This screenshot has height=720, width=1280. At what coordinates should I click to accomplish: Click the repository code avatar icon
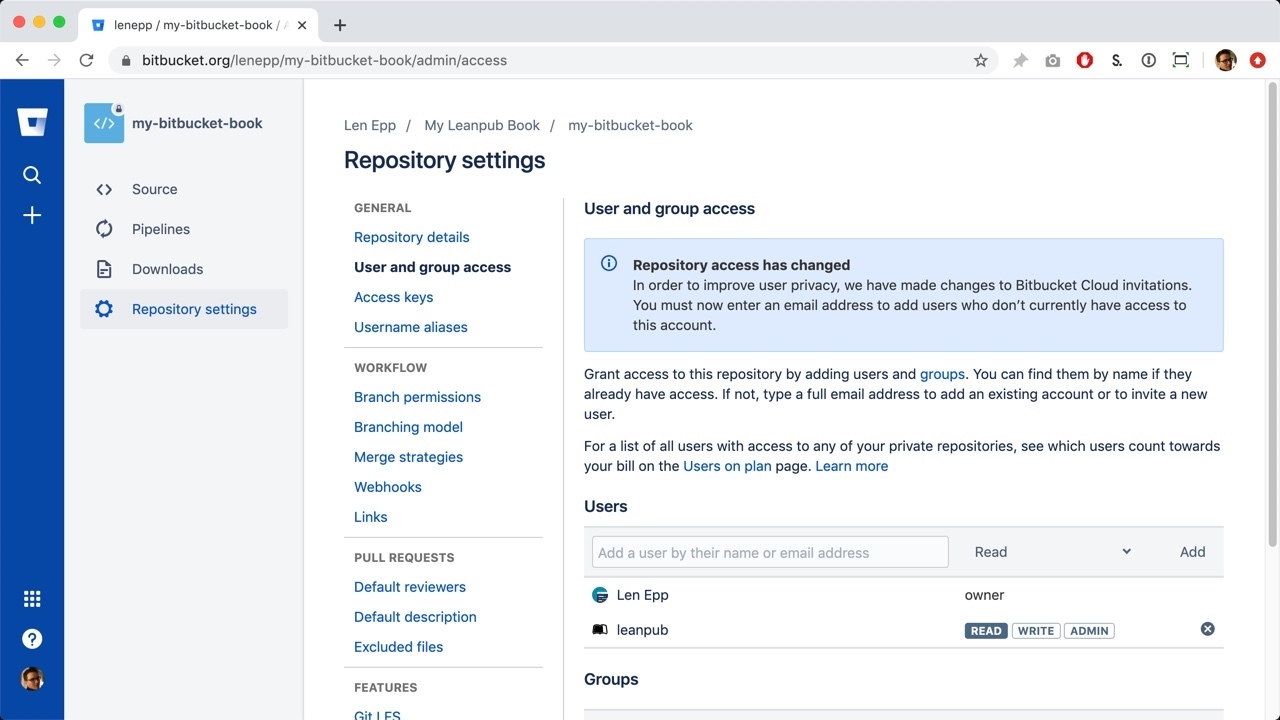104,124
